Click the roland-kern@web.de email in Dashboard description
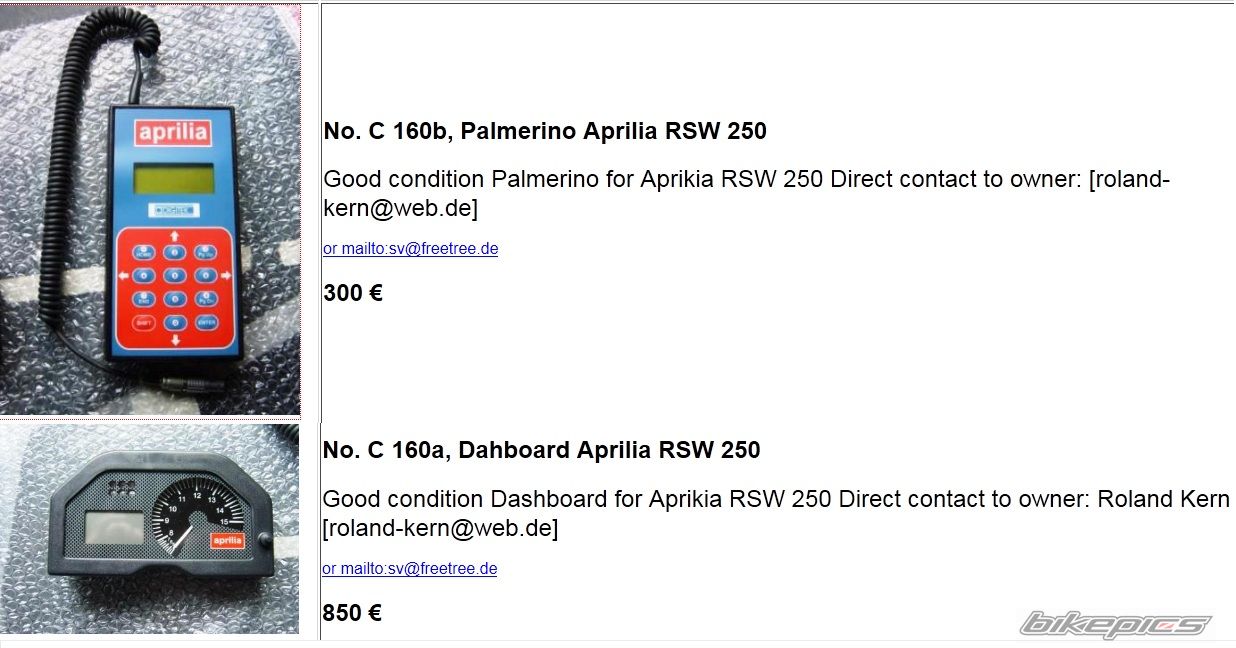Viewport: 1236px width, 648px height. tap(440, 528)
